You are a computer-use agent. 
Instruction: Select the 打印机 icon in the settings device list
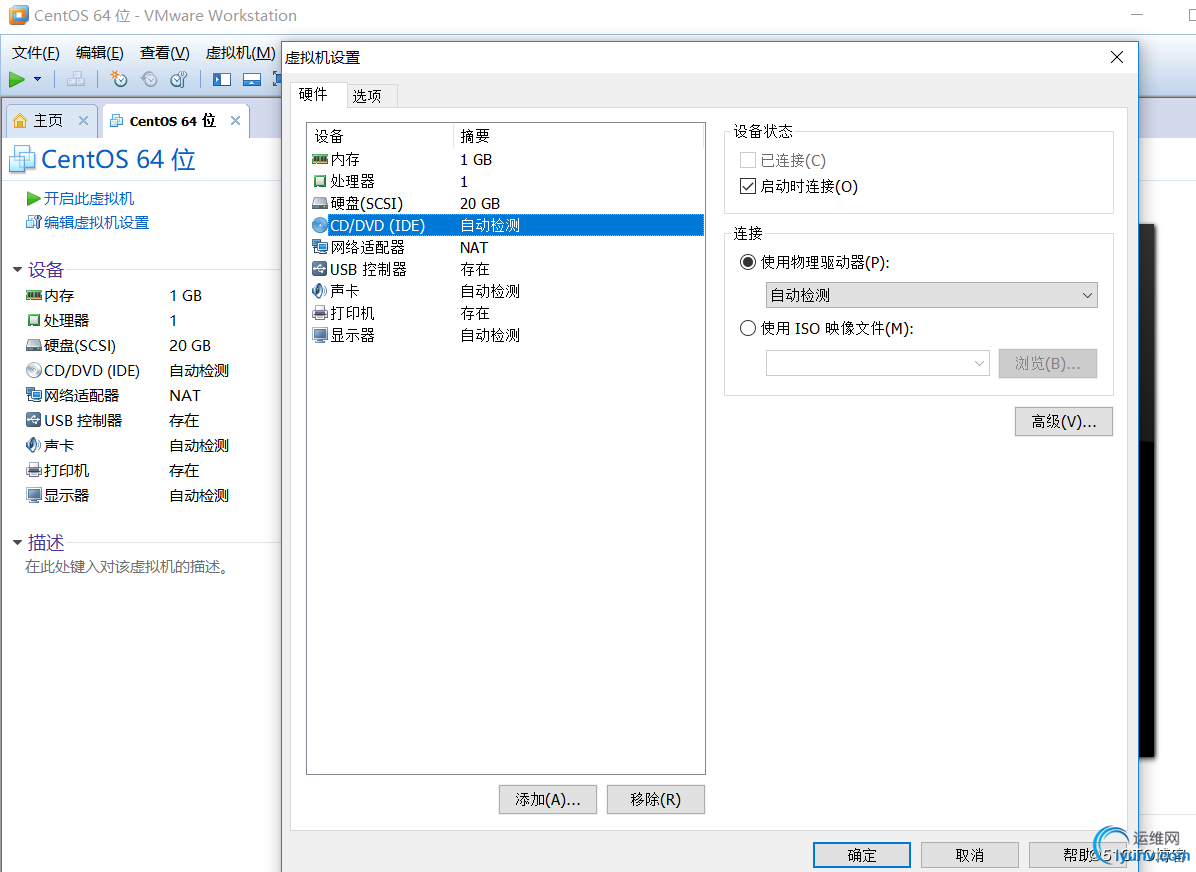(320, 314)
